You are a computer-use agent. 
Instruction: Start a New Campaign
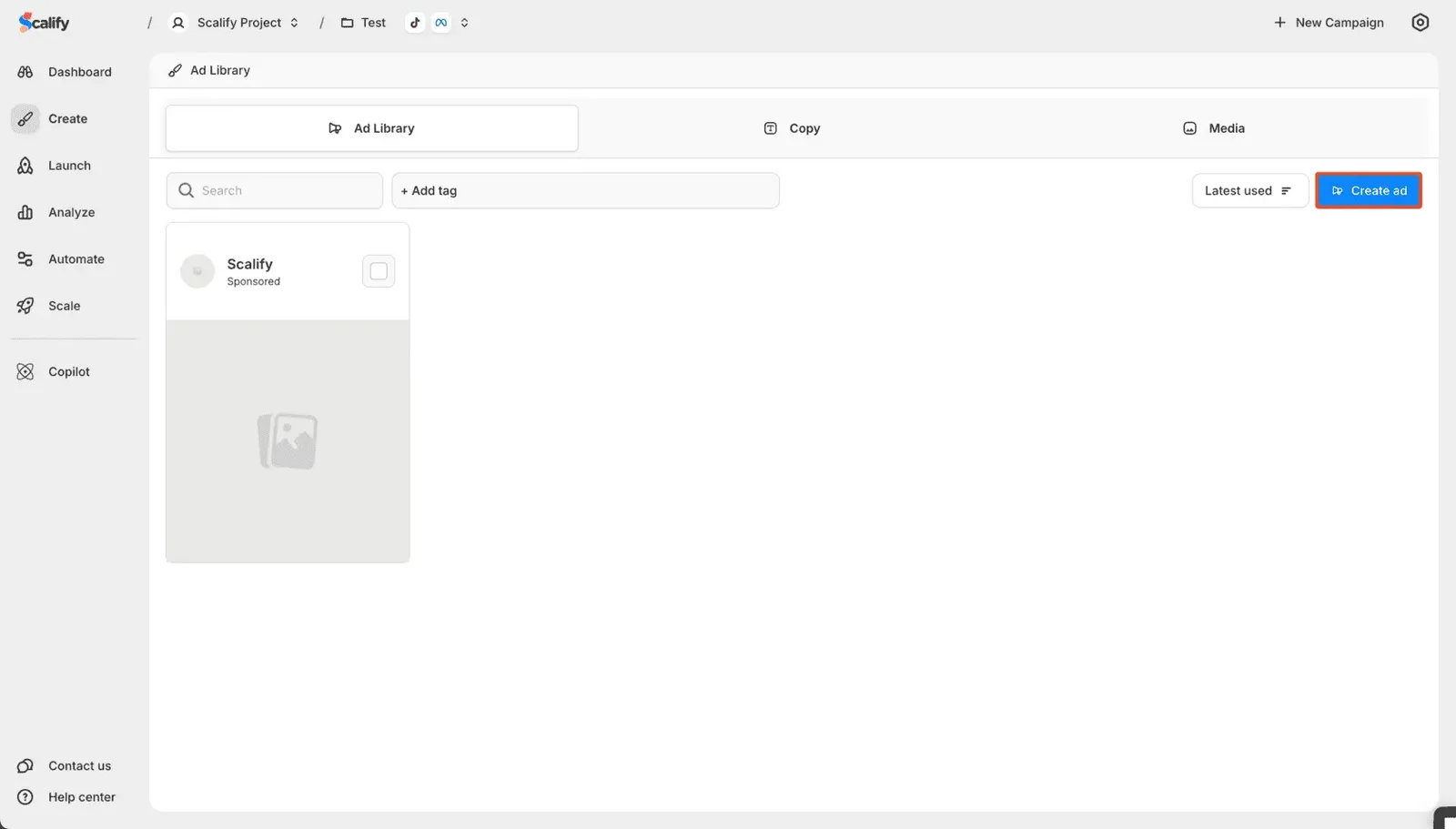click(x=1328, y=22)
